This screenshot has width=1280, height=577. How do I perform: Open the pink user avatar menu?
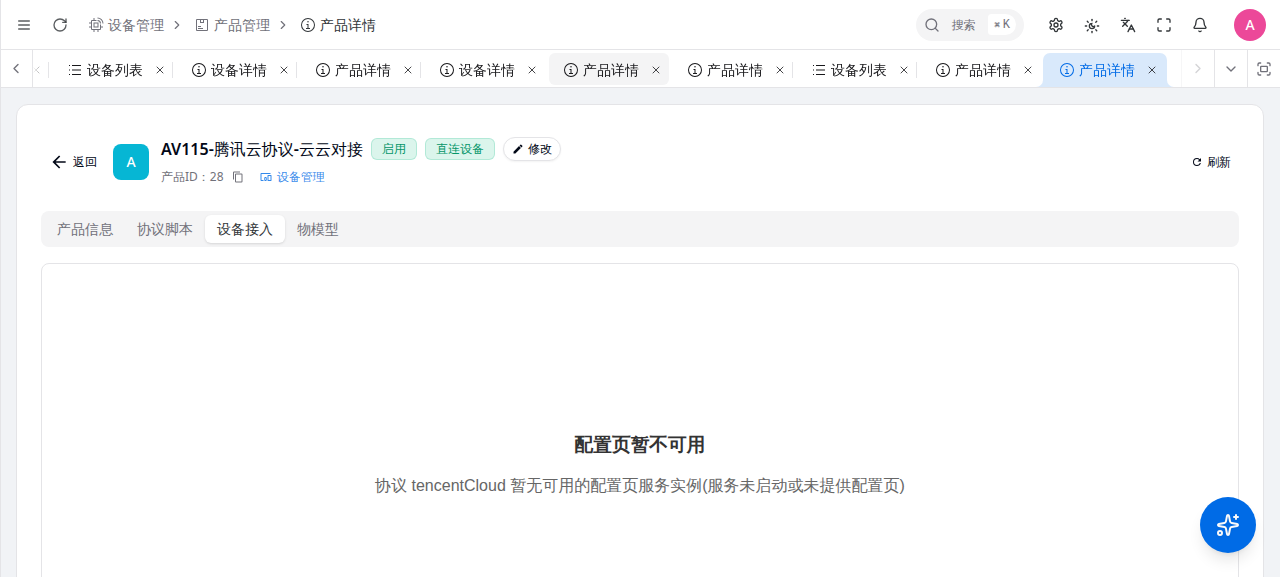(1250, 25)
